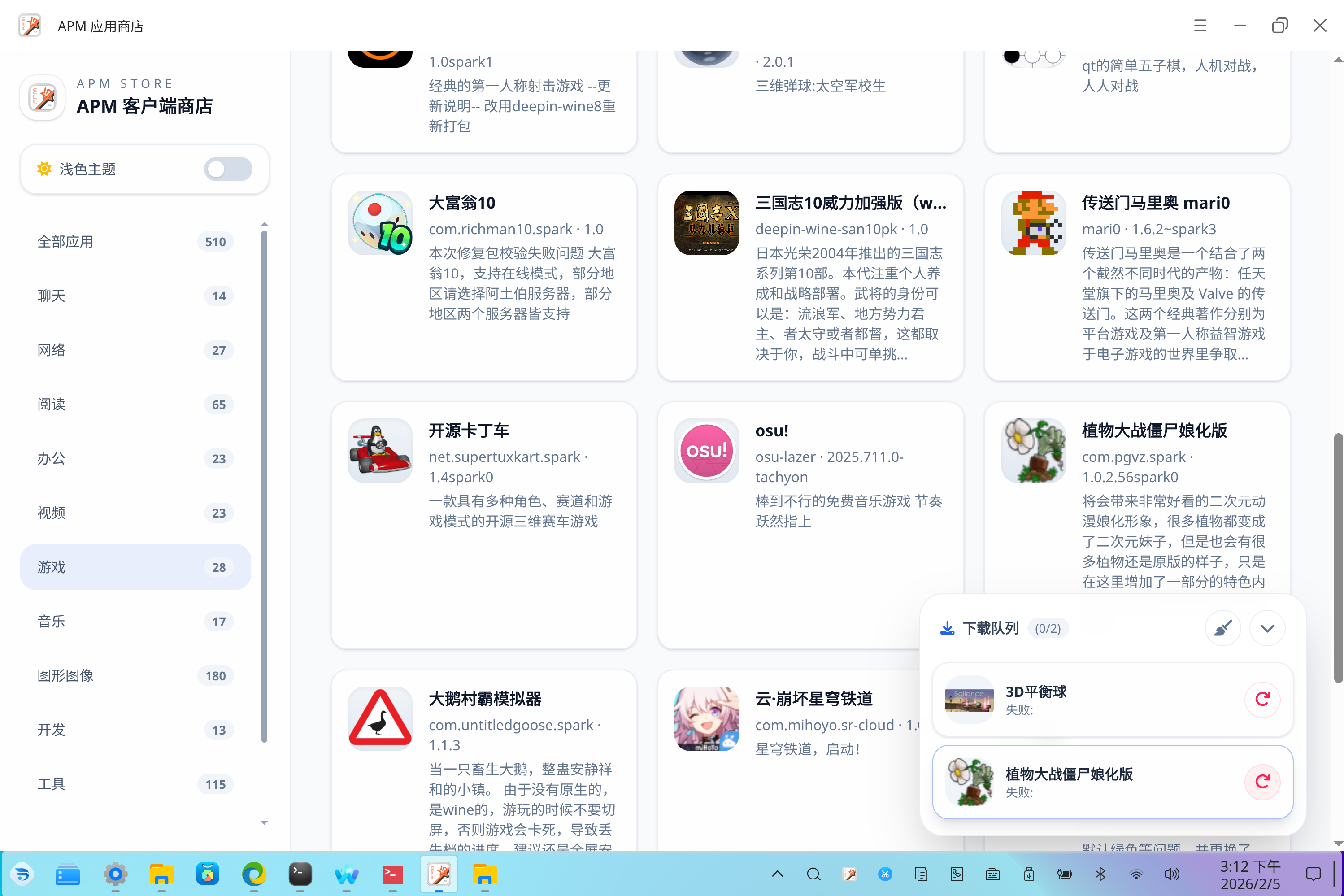Click the down arrow below the category list
This screenshot has height=896, width=1344.
click(x=264, y=823)
